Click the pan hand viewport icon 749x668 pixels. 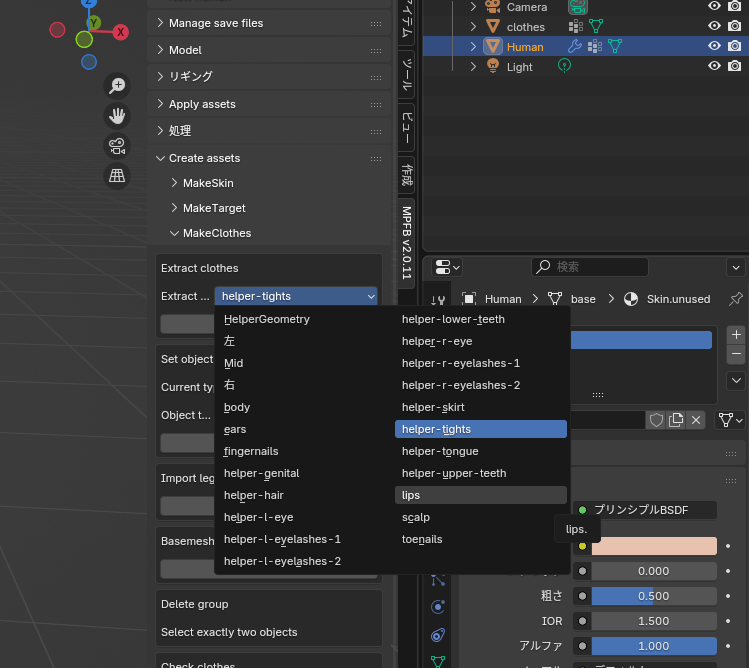[x=117, y=116]
